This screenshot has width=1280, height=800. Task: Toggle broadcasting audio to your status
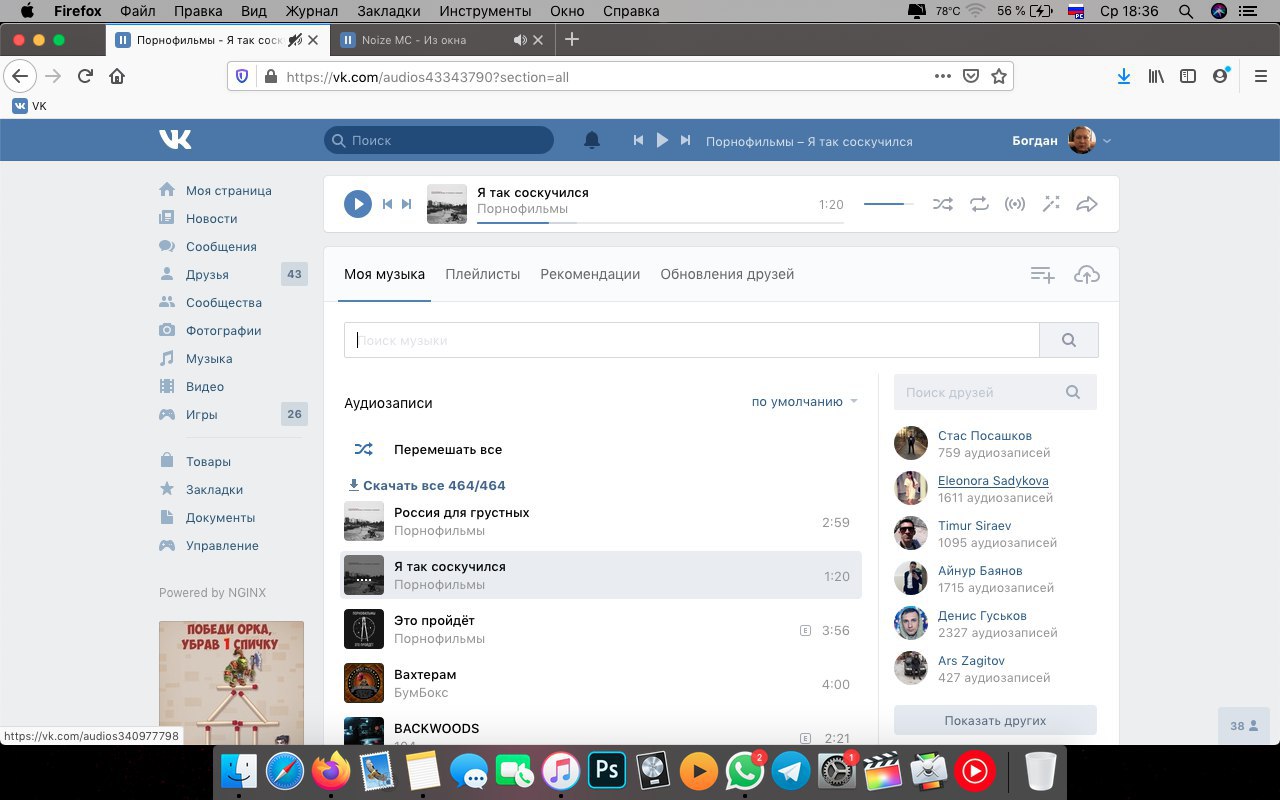[1015, 204]
